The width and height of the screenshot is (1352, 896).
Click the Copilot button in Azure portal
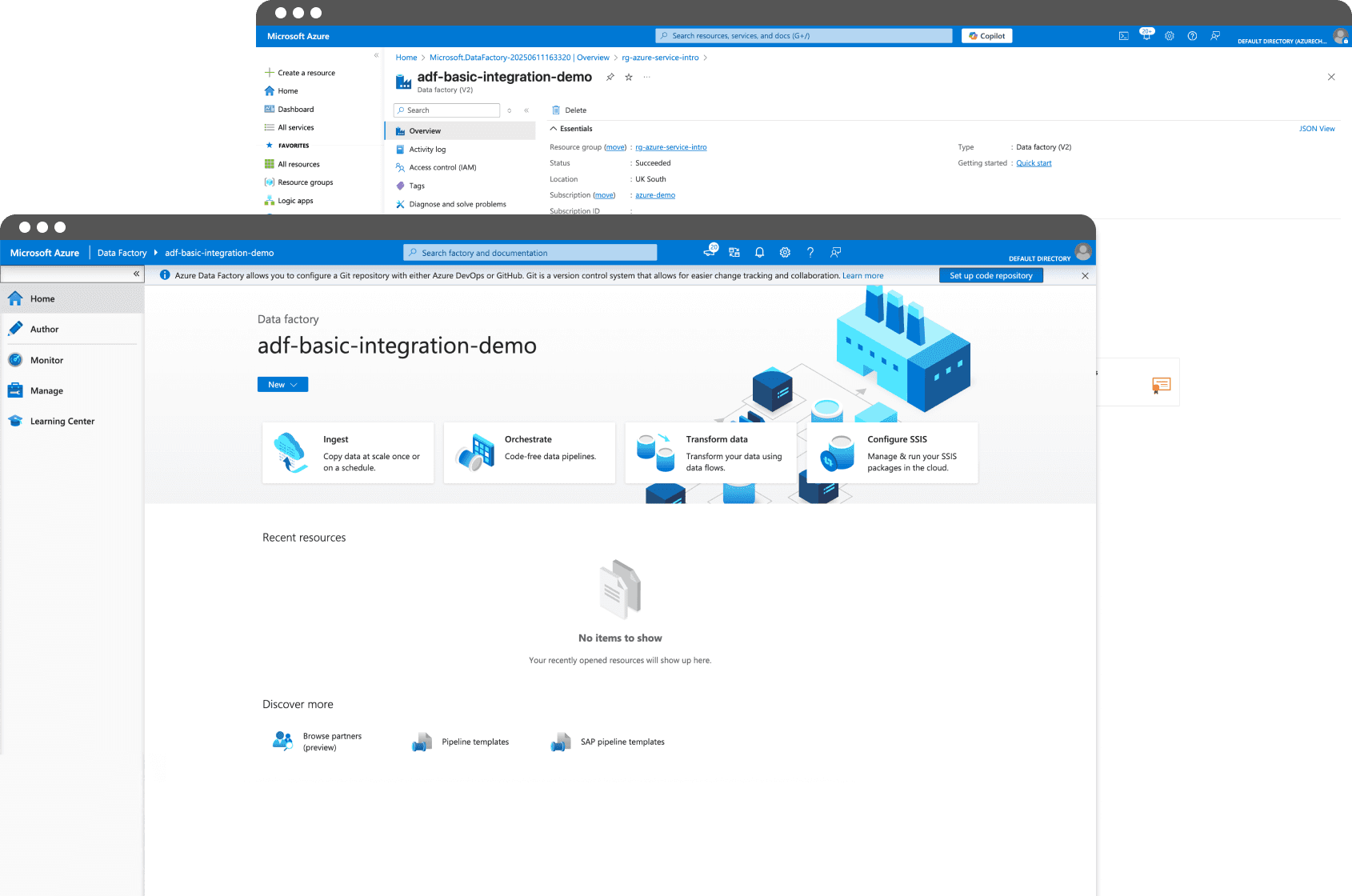tap(986, 36)
